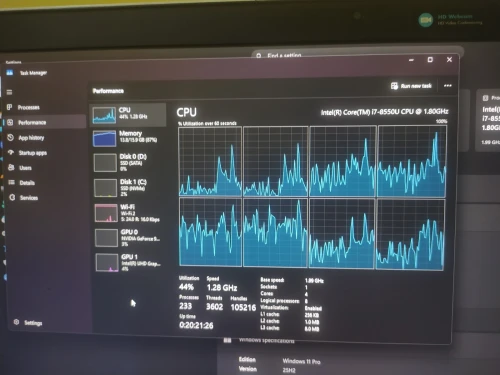Click the Run new task button label

click(416, 86)
